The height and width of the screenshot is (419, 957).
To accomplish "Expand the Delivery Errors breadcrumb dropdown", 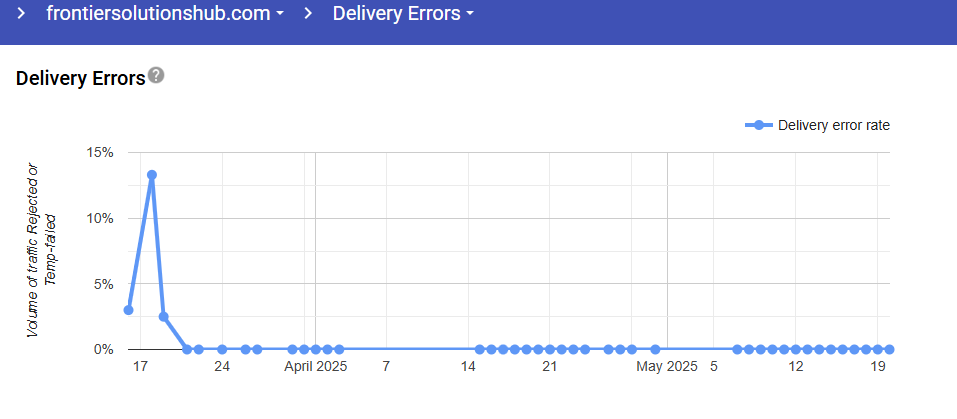I will point(403,14).
